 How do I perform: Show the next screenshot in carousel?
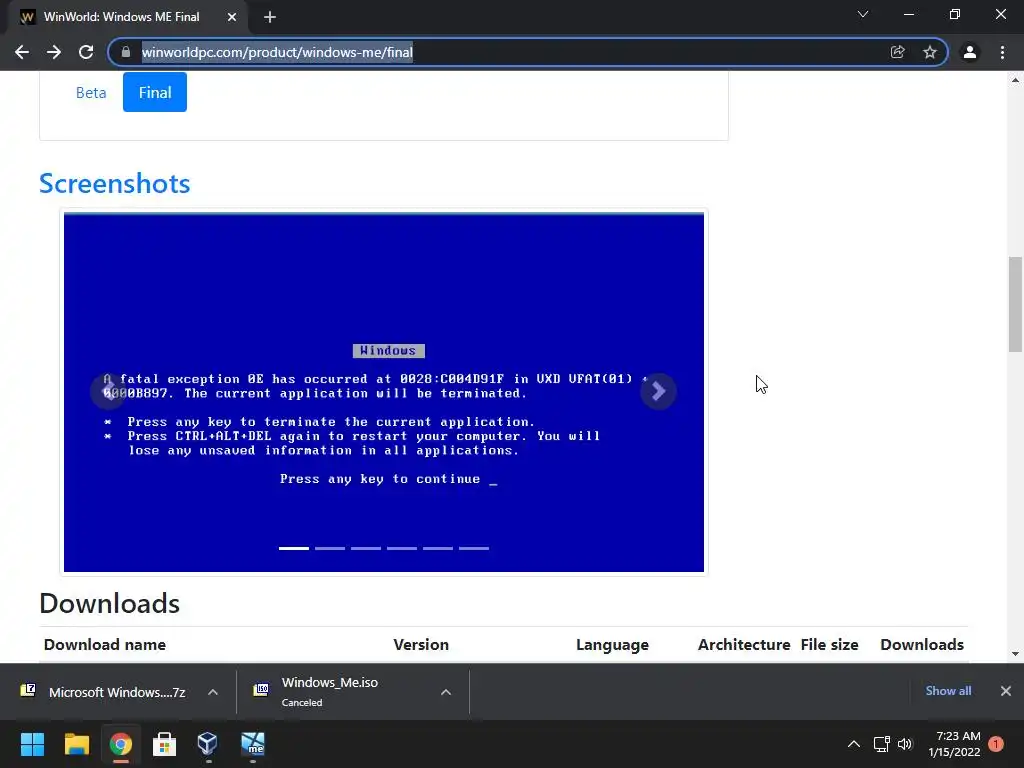(x=658, y=391)
